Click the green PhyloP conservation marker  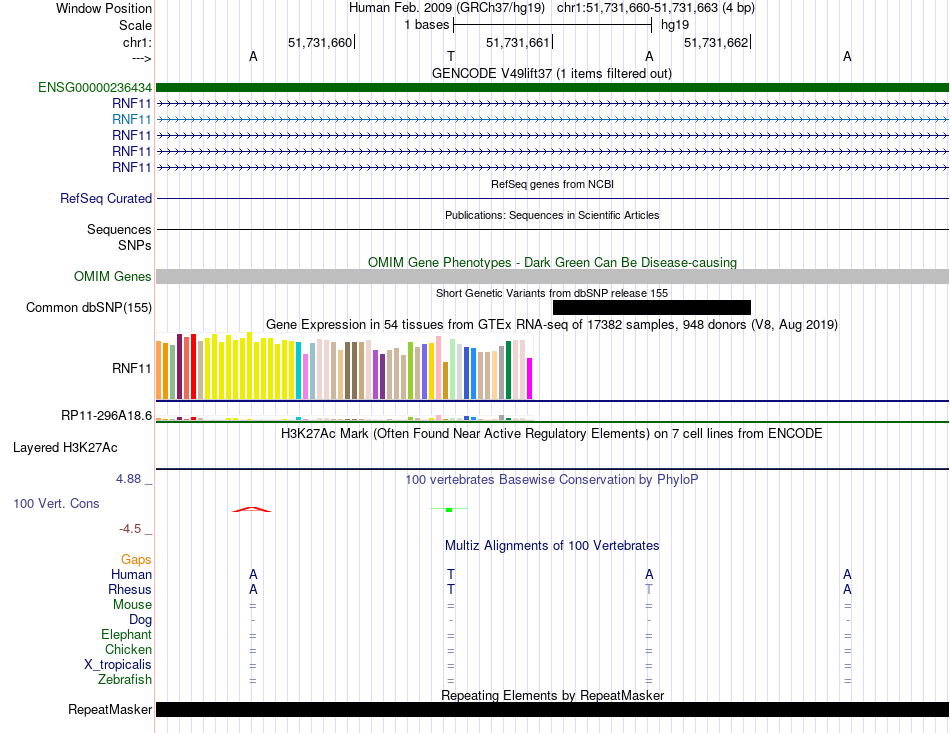pyautogui.click(x=449, y=509)
